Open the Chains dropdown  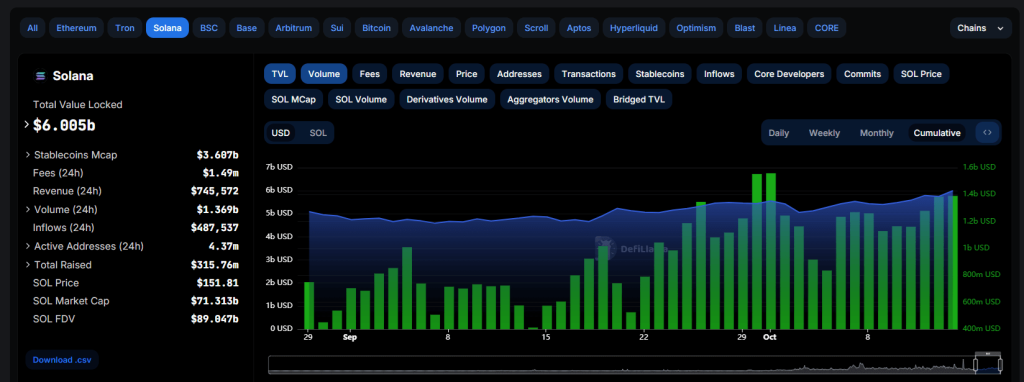981,28
